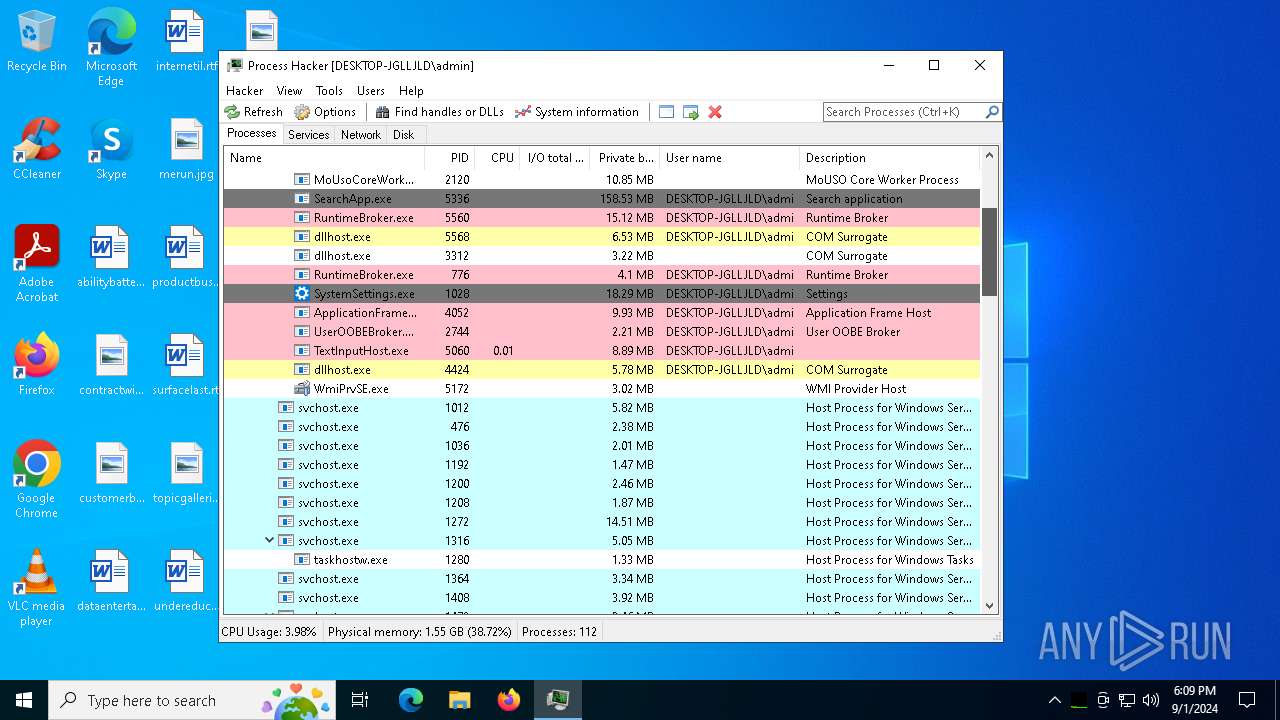Open Task View on the taskbar
The image size is (1280, 720).
[x=360, y=700]
